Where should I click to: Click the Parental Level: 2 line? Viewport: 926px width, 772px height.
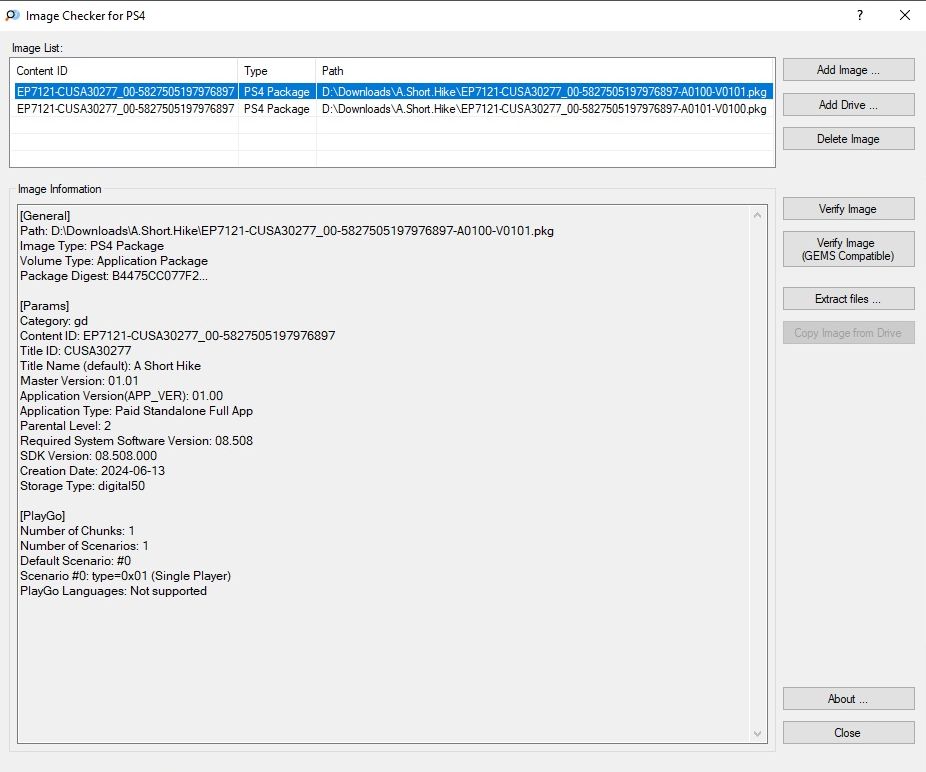(66, 426)
